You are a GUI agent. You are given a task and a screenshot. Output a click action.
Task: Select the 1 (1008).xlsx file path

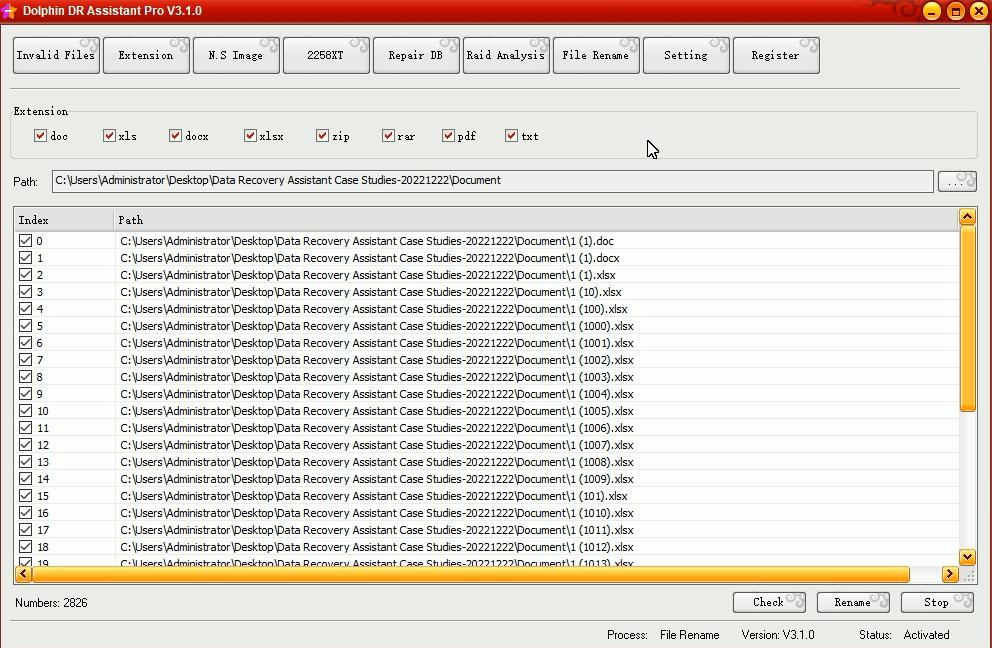click(377, 463)
